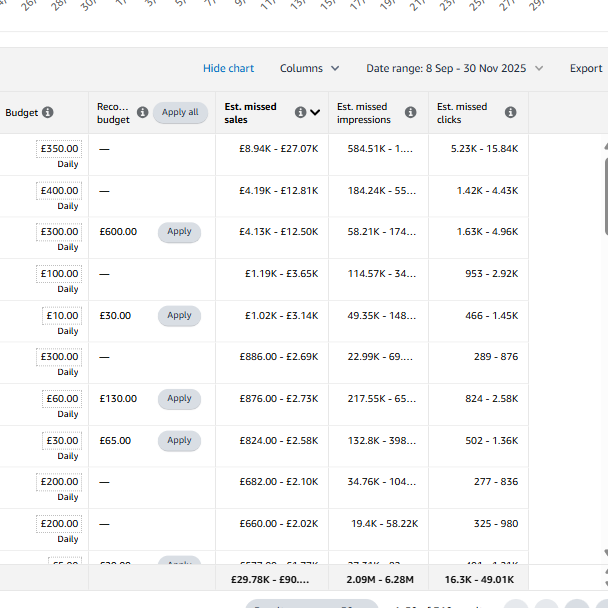608x608 pixels.
Task: Open the Recommended budget info tooltip icon
Action: pyautogui.click(x=142, y=113)
